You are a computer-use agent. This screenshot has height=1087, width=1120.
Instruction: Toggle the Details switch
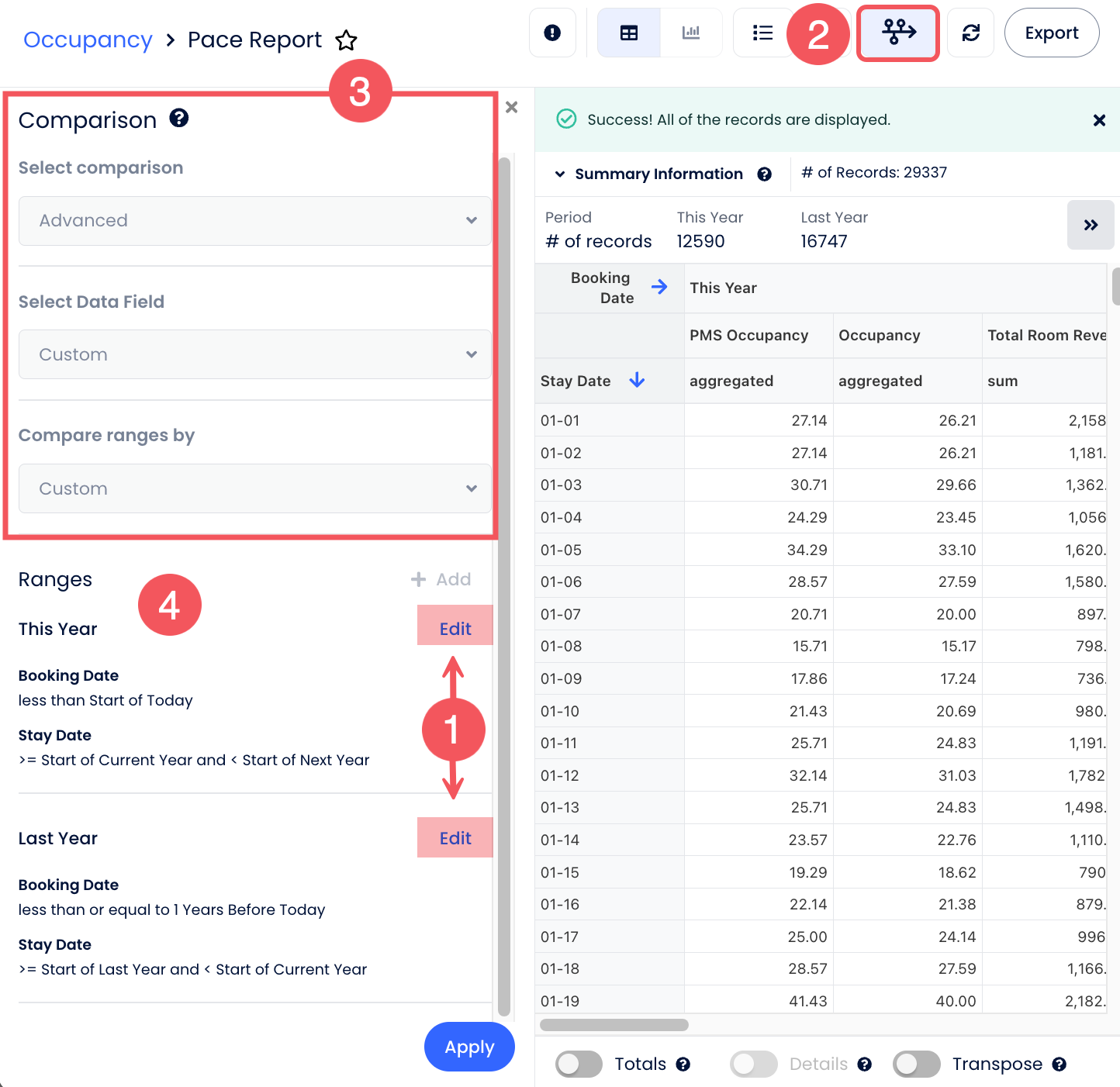(x=753, y=1064)
